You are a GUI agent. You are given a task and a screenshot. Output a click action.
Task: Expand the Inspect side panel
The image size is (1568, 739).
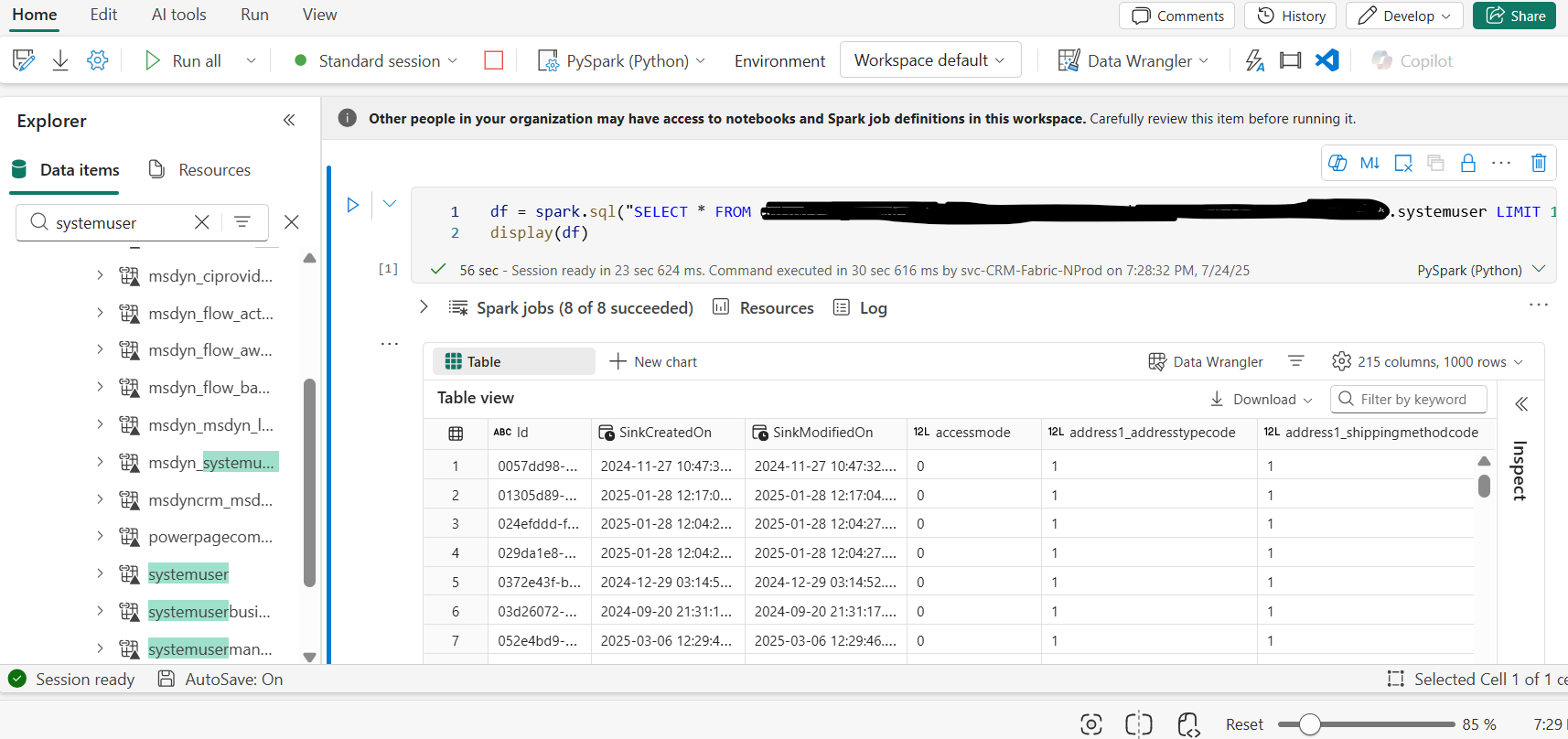click(x=1521, y=404)
